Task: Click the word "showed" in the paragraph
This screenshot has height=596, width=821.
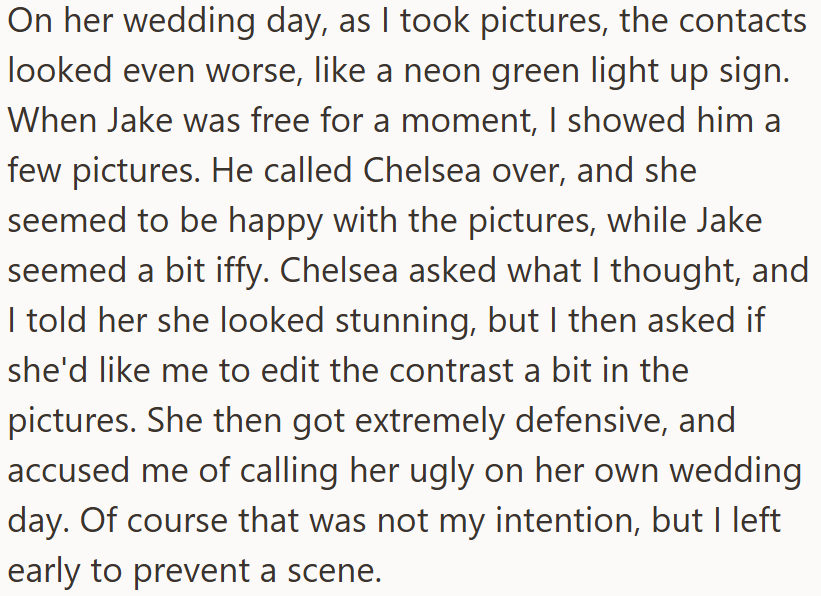Action: [x=626, y=120]
